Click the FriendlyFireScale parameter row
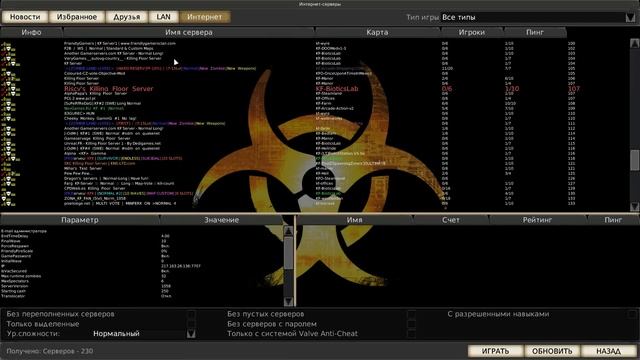Image resolution: width=640 pixels, height=360 pixels. [x=143, y=251]
